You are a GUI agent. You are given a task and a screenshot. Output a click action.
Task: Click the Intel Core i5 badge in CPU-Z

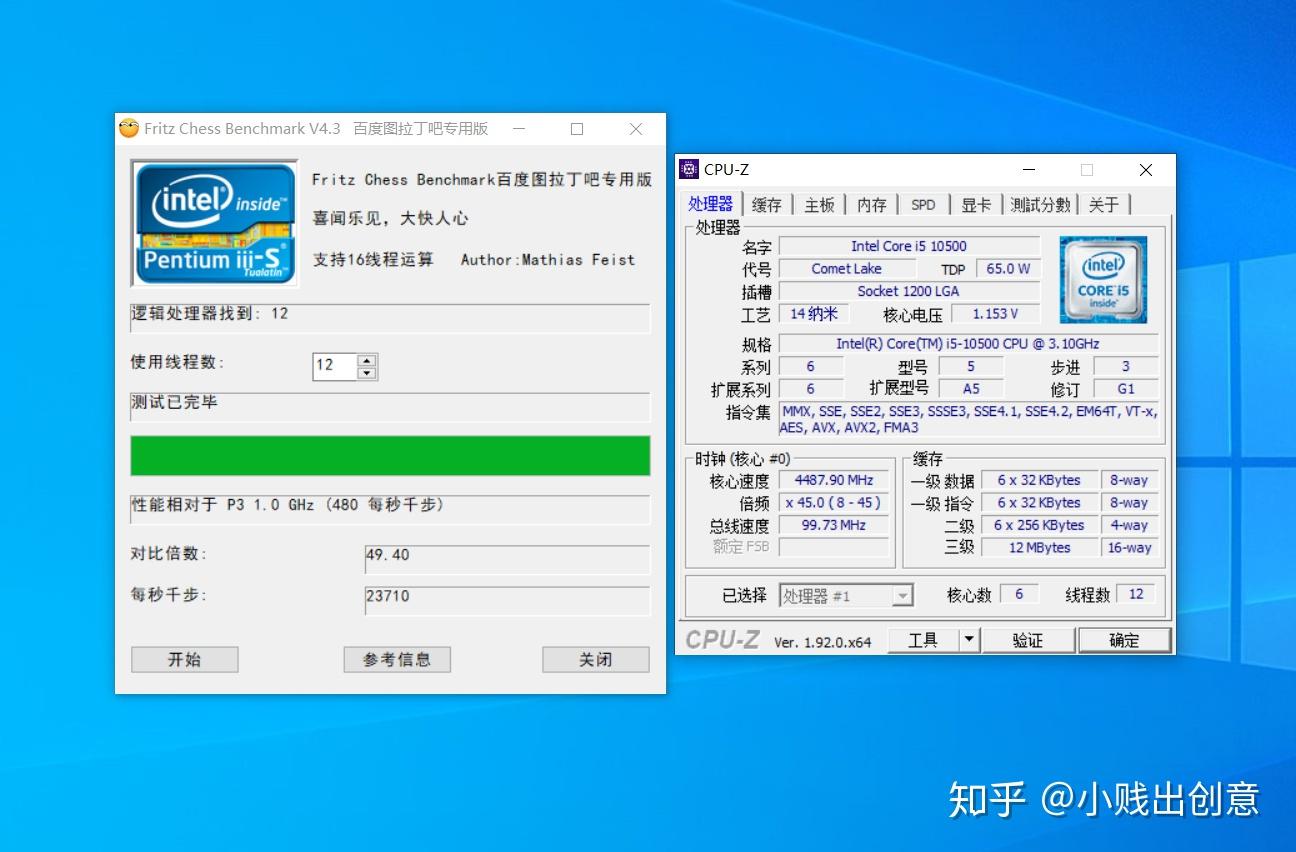[x=1103, y=279]
